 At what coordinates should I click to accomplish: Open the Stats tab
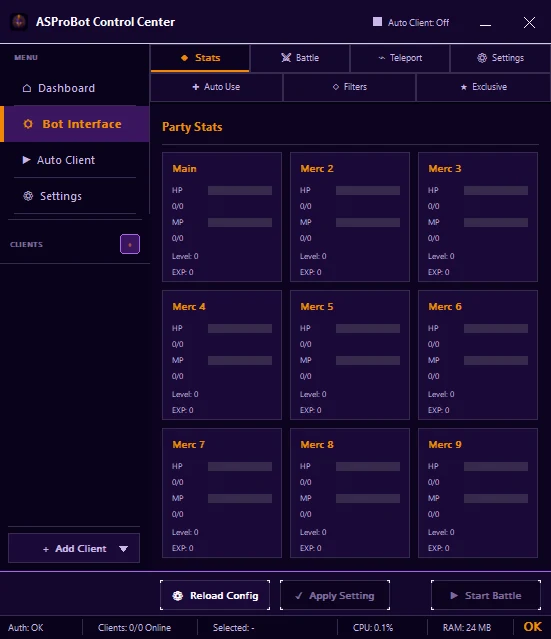tap(200, 58)
